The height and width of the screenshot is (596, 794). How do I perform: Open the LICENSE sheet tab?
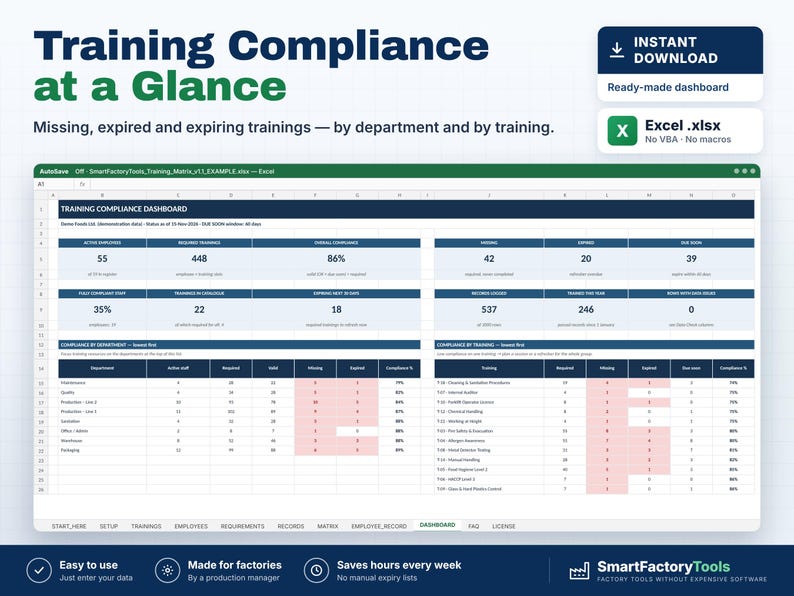(x=504, y=527)
